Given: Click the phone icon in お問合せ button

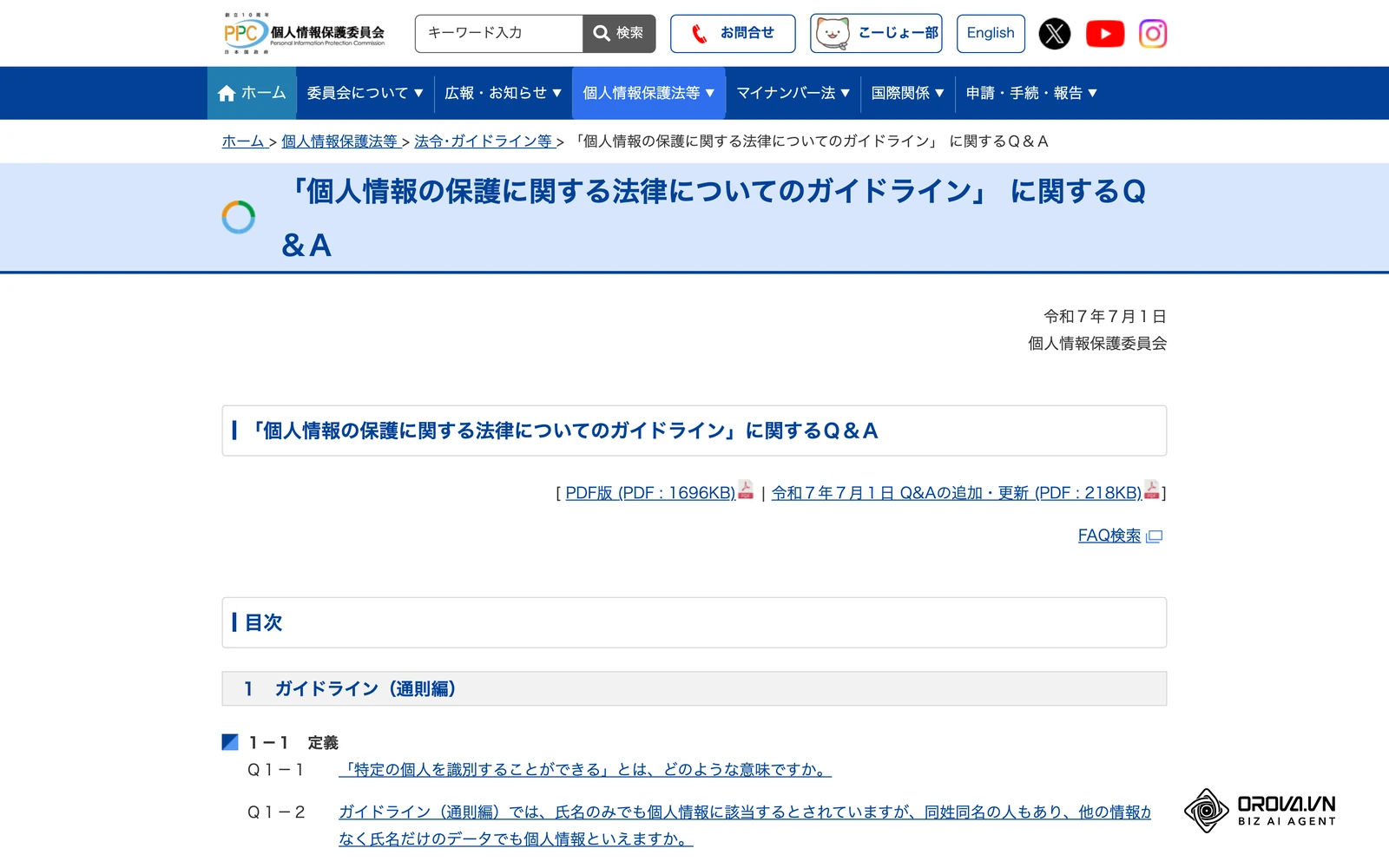Looking at the screenshot, I should click(700, 34).
